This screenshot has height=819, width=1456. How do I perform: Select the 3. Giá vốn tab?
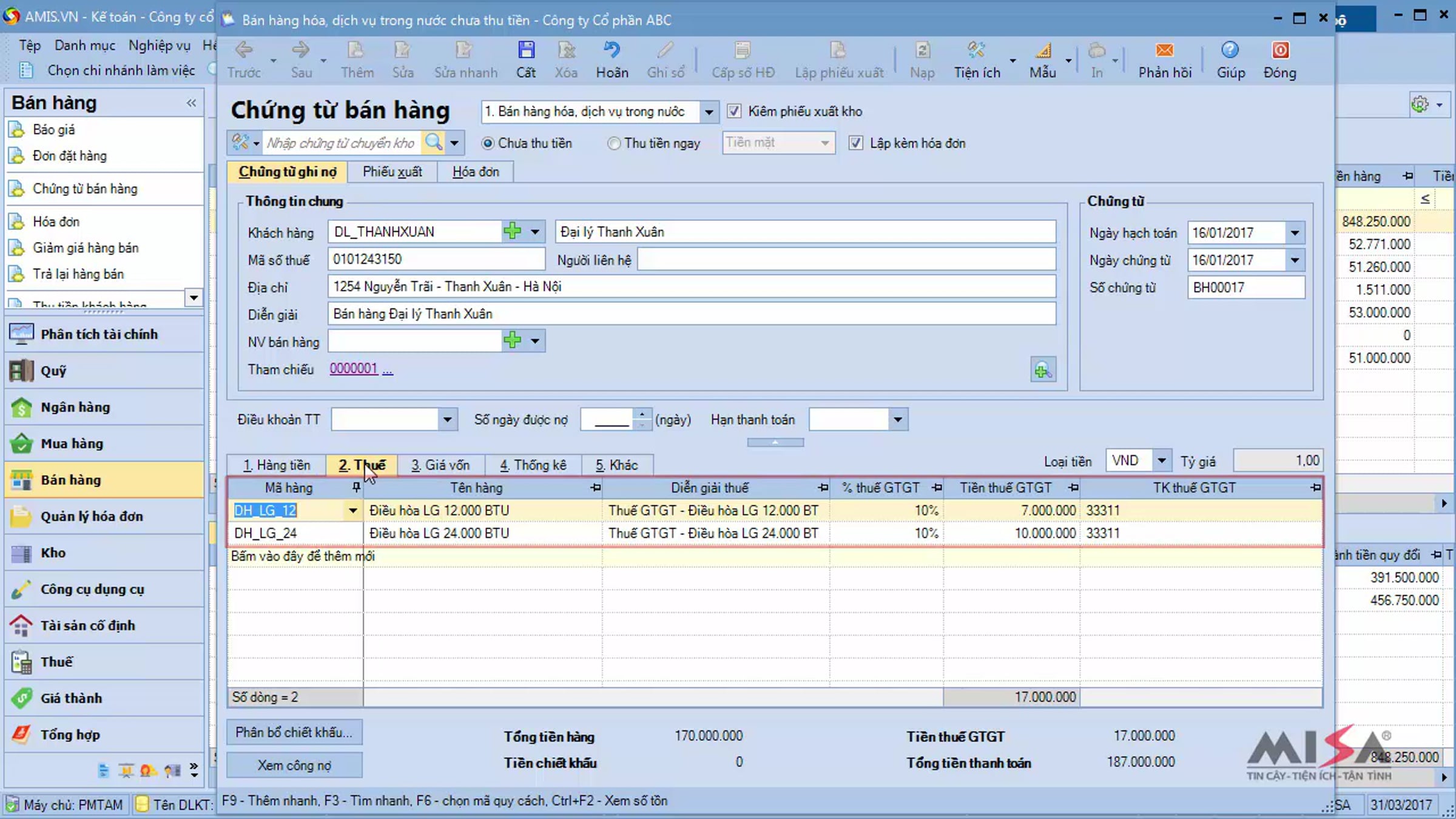coord(440,465)
